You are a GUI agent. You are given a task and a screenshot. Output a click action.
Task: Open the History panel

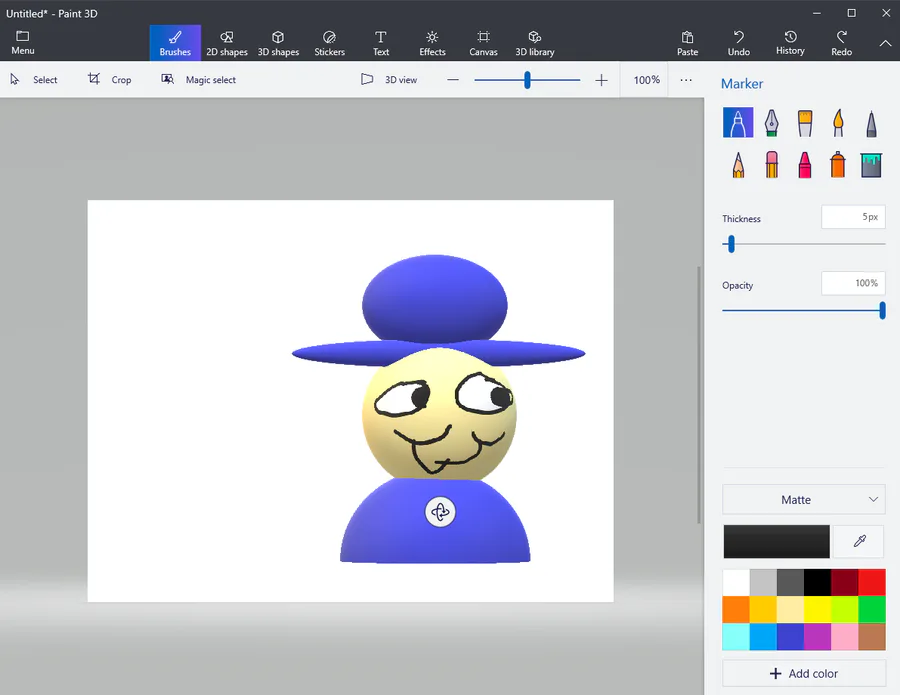click(x=790, y=43)
